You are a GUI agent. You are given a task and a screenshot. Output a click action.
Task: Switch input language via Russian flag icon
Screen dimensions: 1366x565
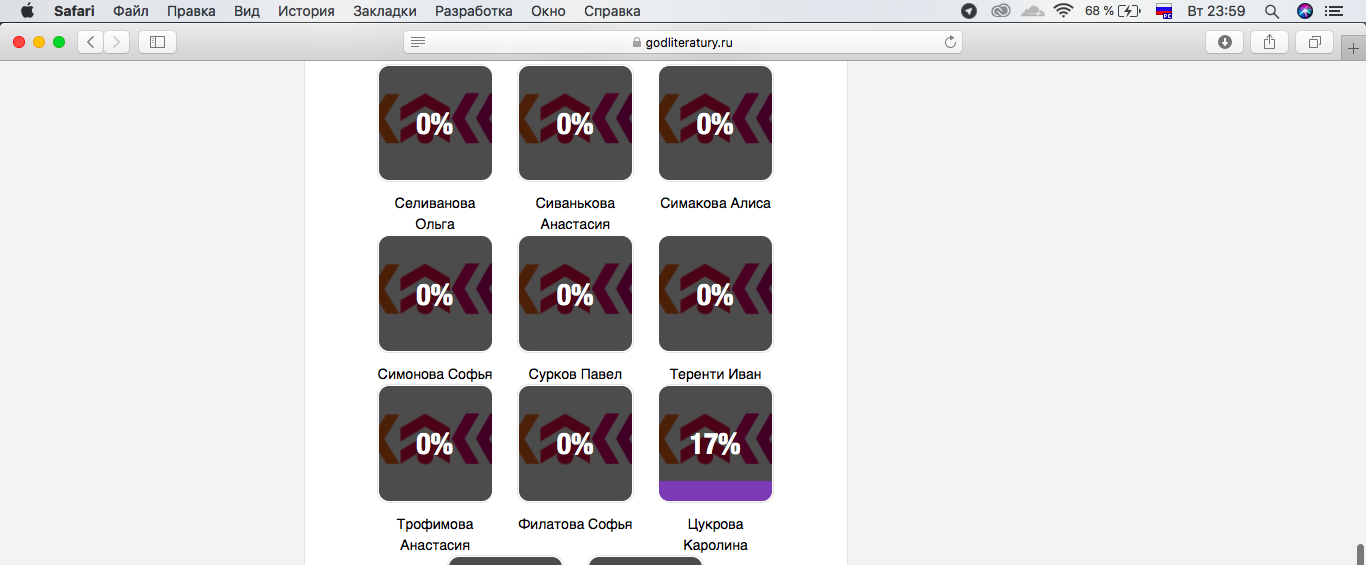coord(1164,11)
